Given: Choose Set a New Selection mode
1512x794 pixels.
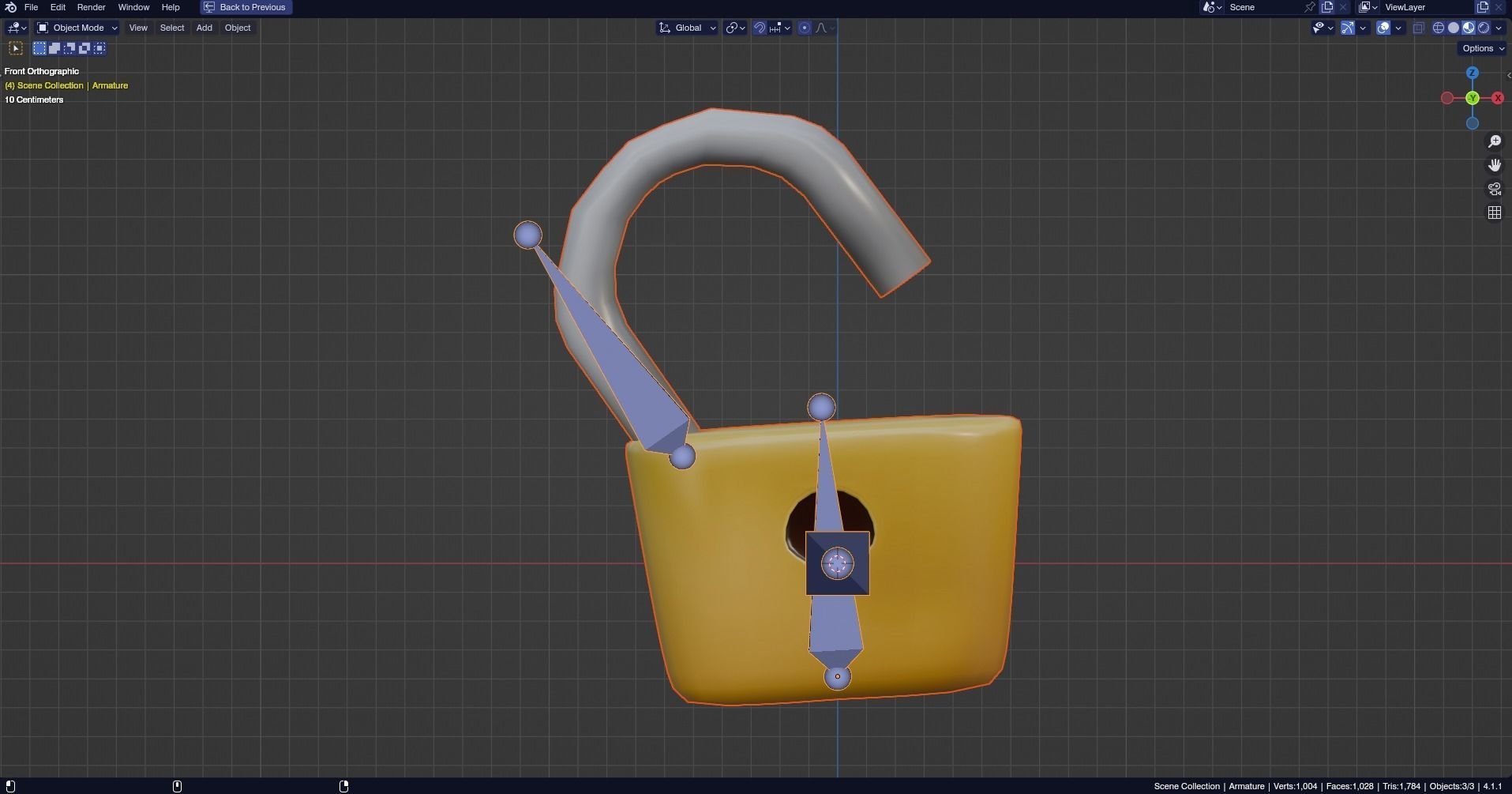Looking at the screenshot, I should click(x=39, y=48).
